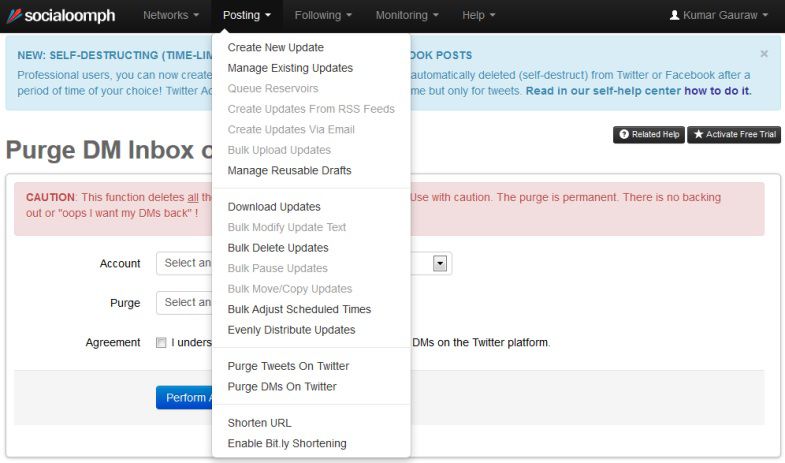Viewport: 785px width, 463px height.
Task: Select Bulk Upload Updates
Action: 279,150
